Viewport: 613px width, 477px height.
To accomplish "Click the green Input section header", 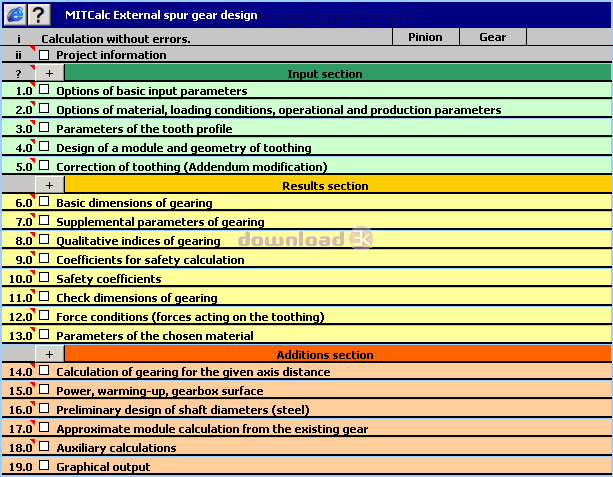I will [x=338, y=73].
